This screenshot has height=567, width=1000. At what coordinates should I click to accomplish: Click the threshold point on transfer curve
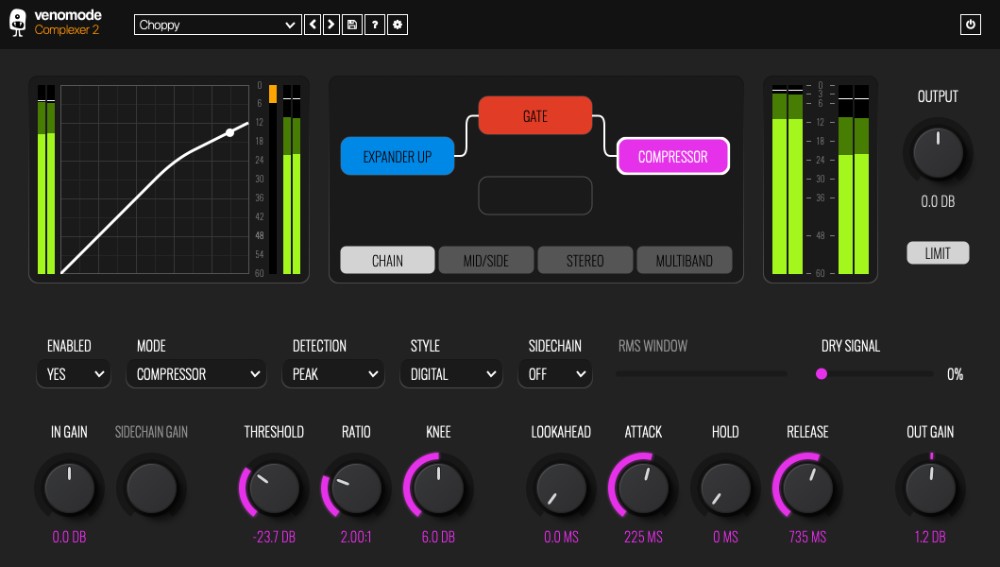coord(230,133)
